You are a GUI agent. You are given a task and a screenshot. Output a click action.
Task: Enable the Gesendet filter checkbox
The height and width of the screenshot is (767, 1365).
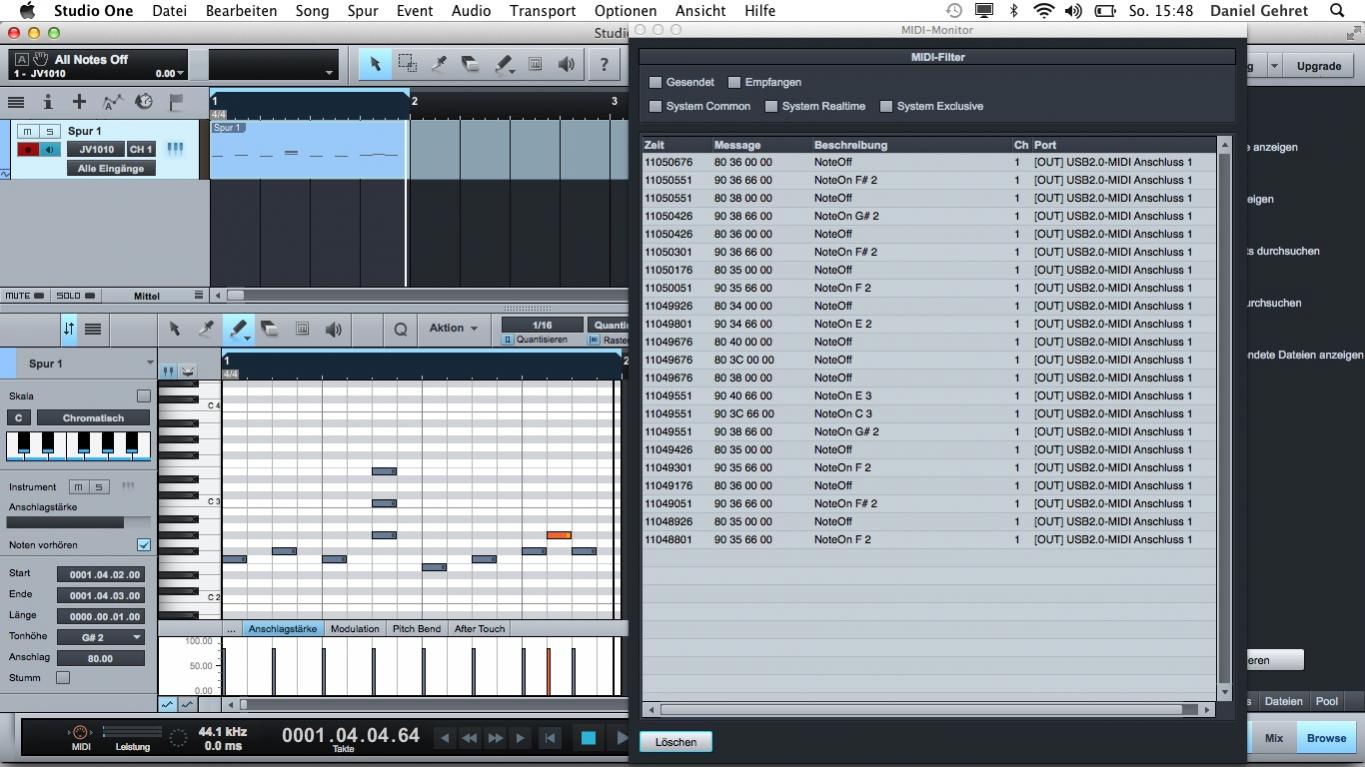pos(656,82)
